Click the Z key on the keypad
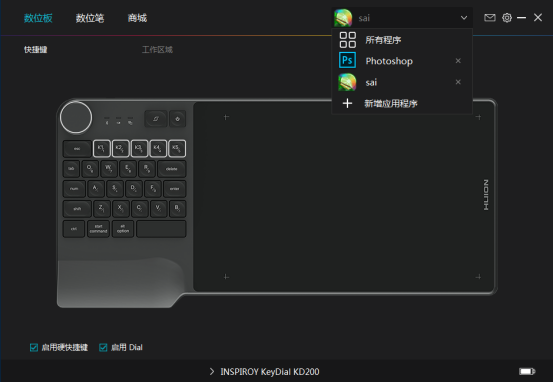Image resolution: width=554 pixels, height=382 pixels. (x=102, y=209)
